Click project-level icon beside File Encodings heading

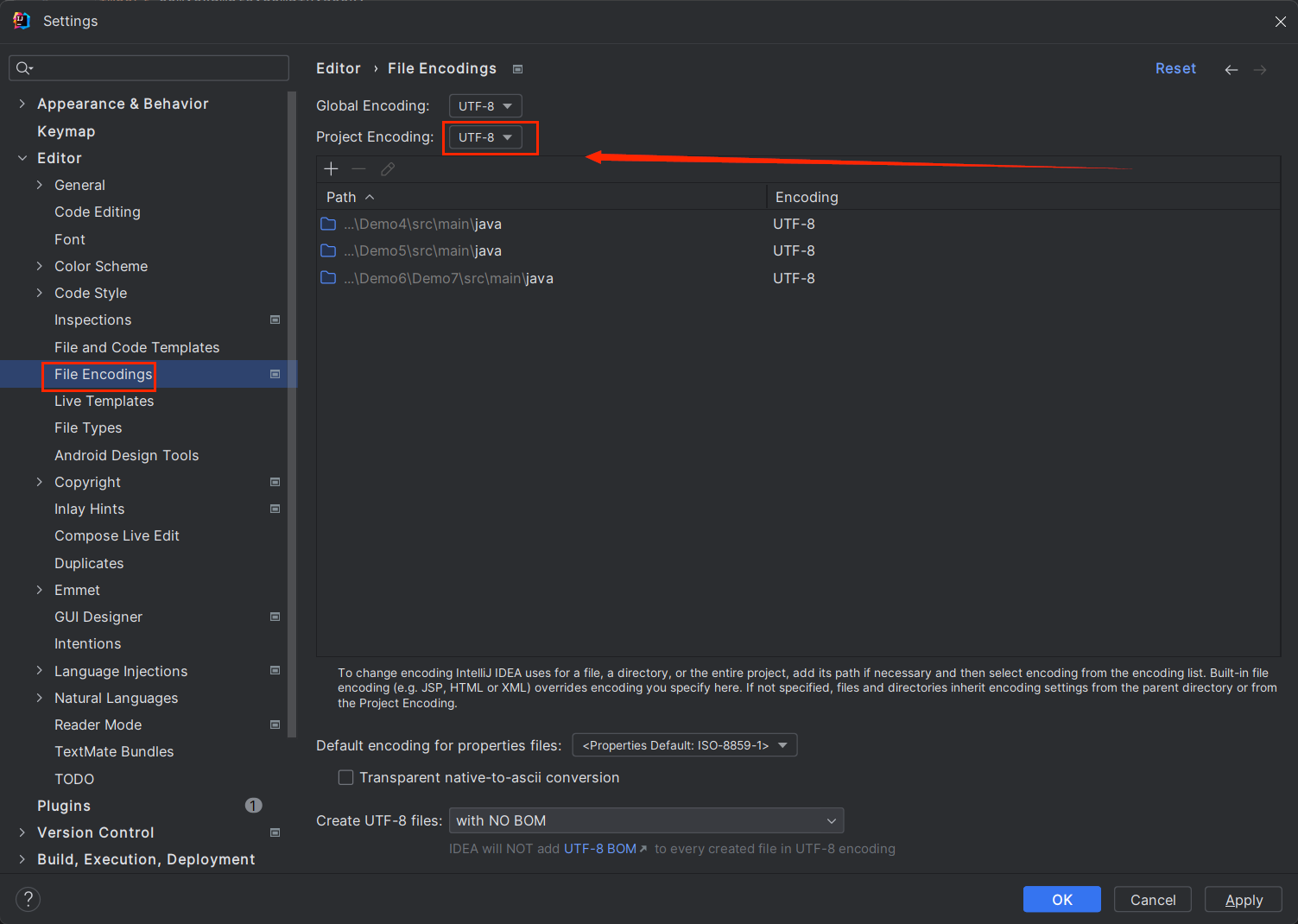click(x=517, y=69)
